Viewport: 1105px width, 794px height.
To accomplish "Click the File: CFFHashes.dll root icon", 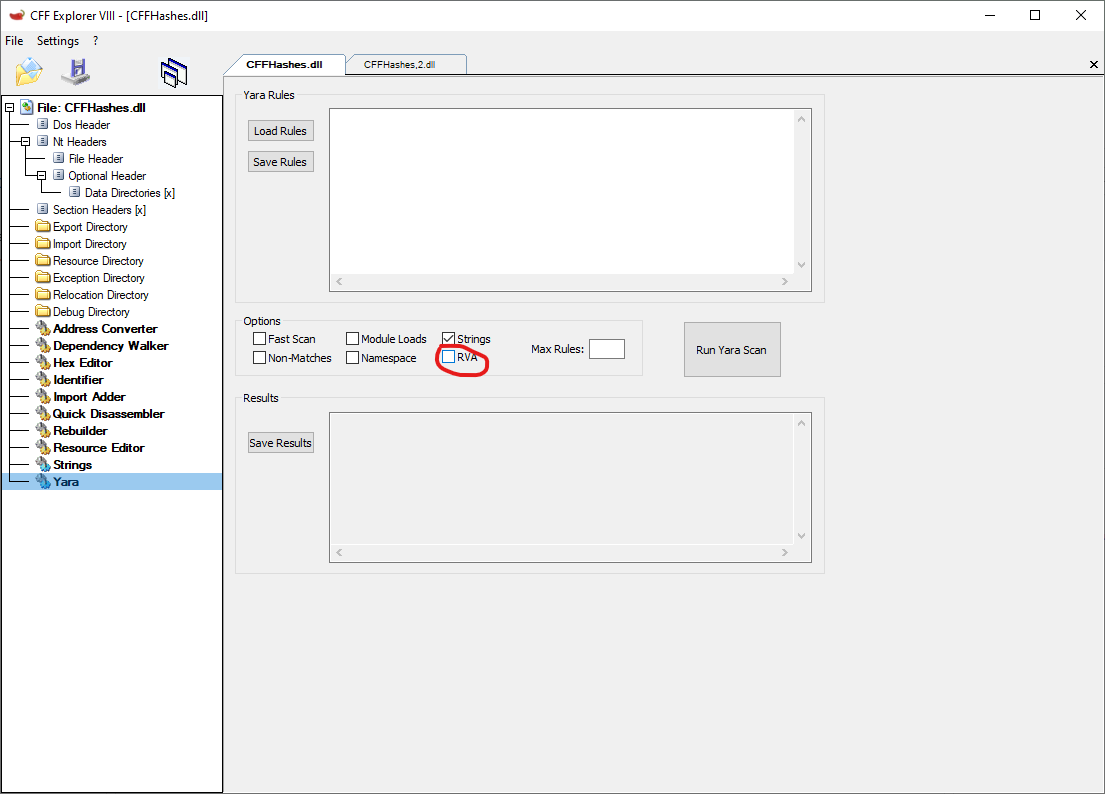I will tap(27, 108).
